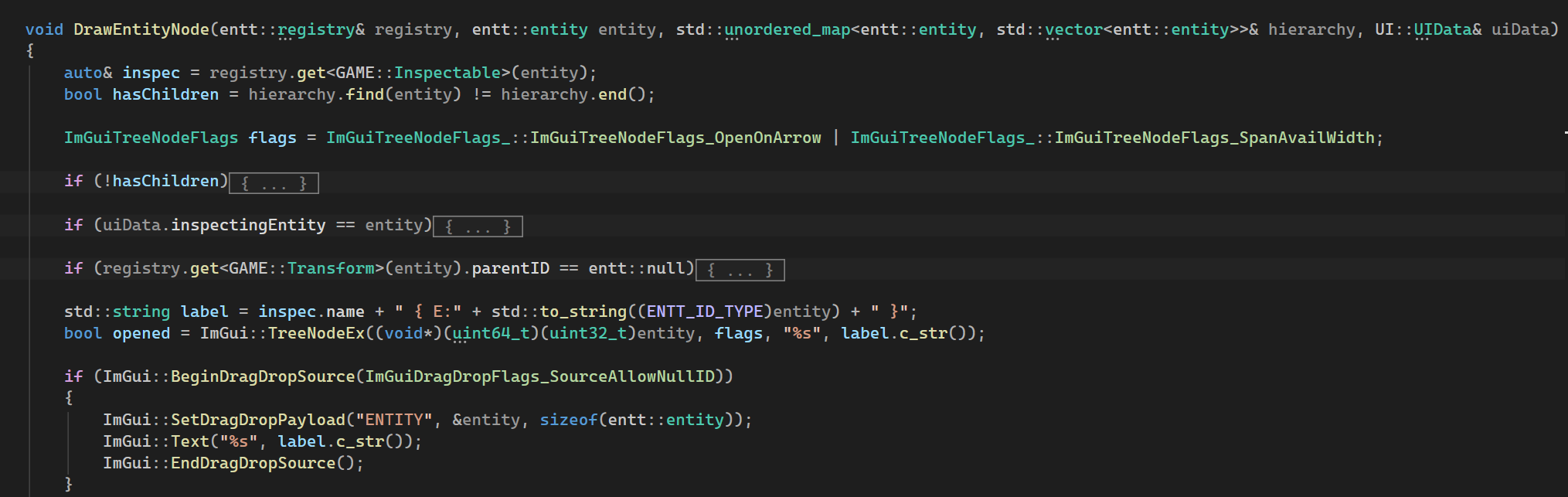Click ImGuiTreeNodeFlags_OpenOnArrow identifier

coord(675,138)
